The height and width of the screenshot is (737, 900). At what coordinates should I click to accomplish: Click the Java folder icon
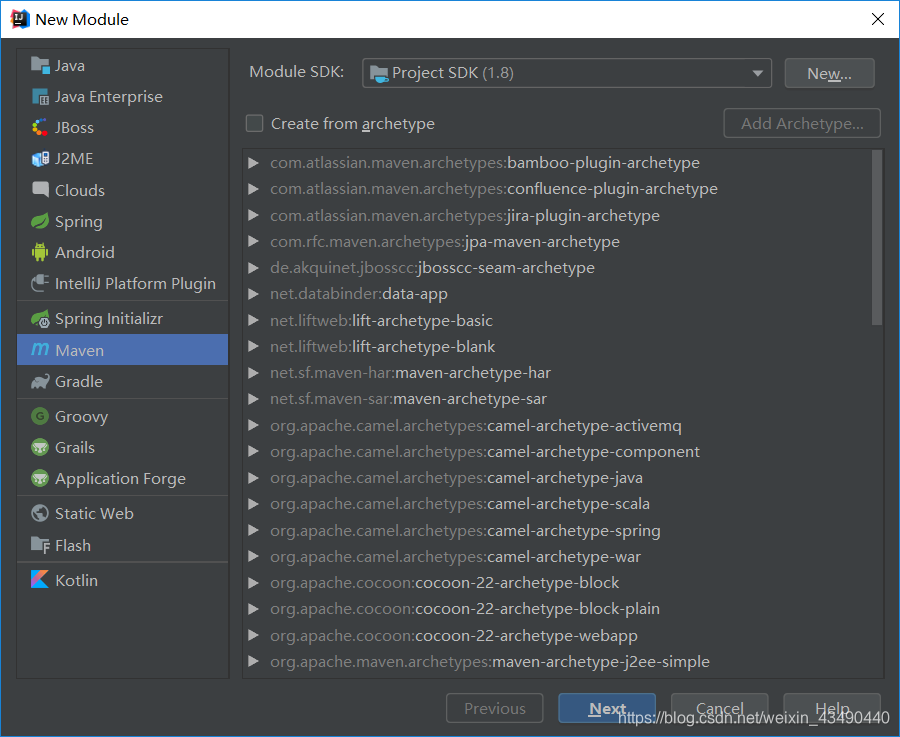pos(40,65)
